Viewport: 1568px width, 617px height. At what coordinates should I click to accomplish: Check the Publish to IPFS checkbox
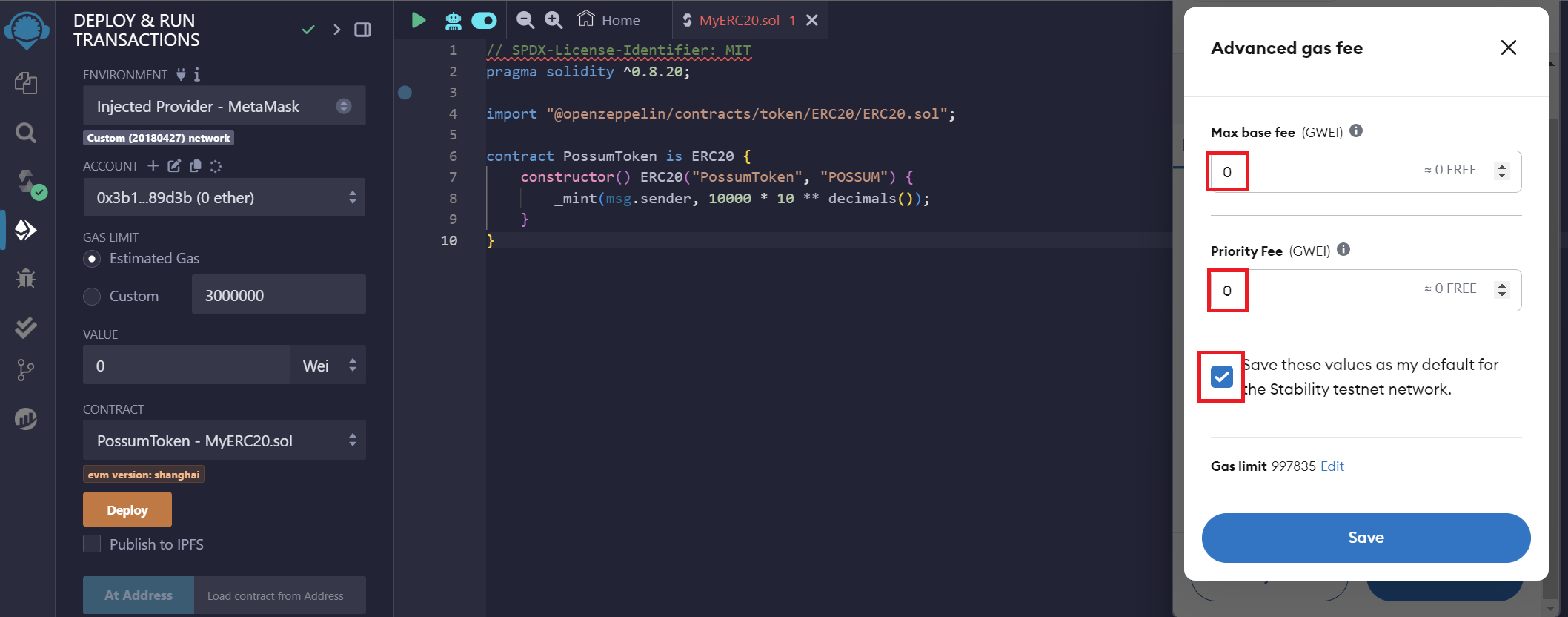coord(92,544)
